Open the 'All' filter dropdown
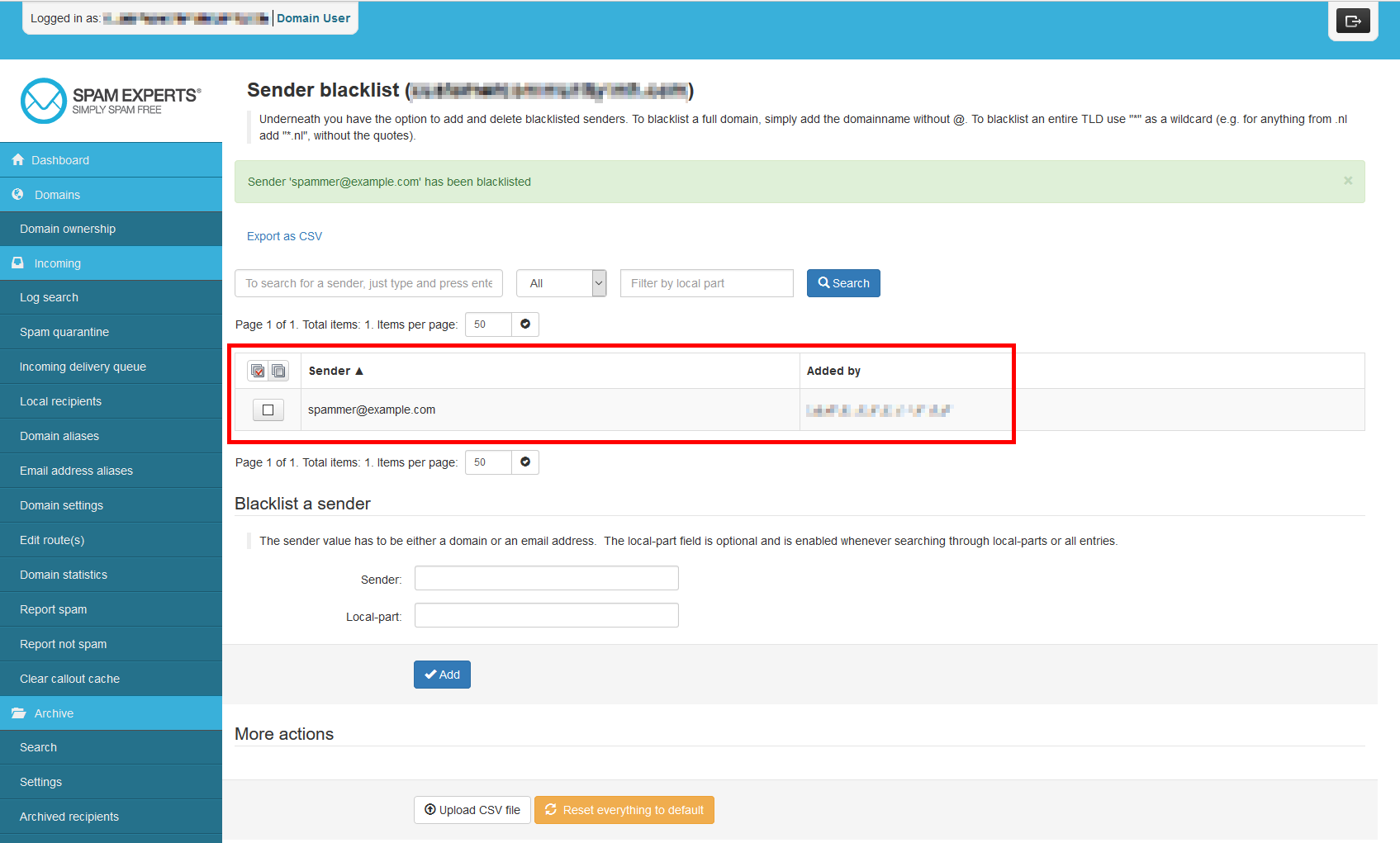 click(x=561, y=283)
